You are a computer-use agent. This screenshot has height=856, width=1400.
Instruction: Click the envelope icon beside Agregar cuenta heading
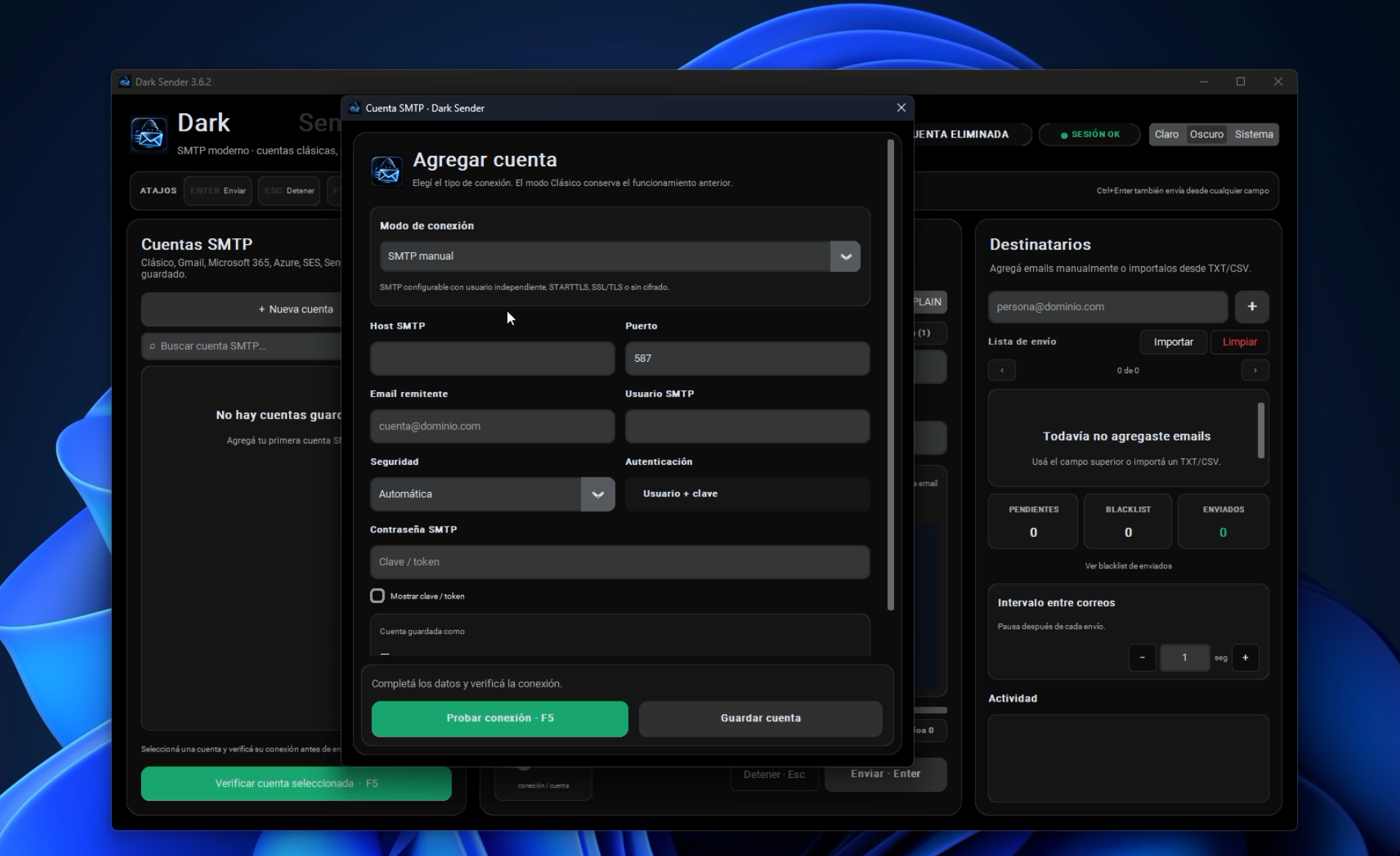tap(386, 170)
